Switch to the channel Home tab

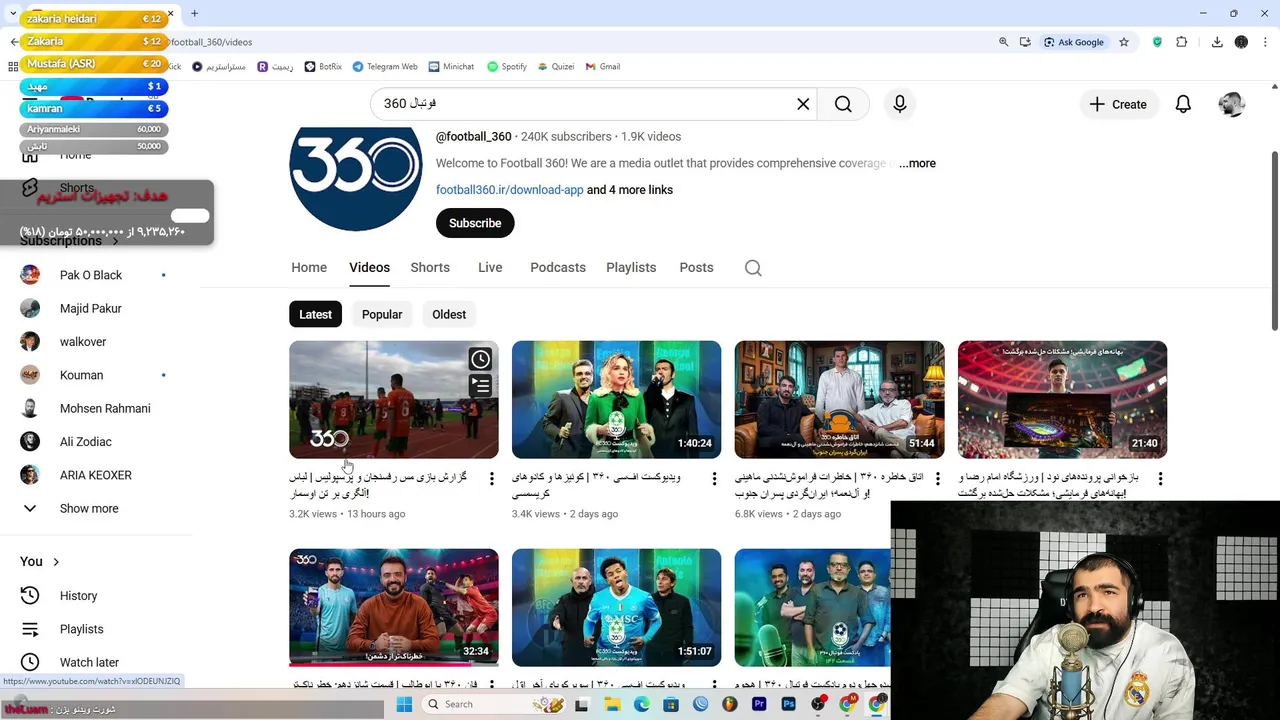click(x=309, y=267)
